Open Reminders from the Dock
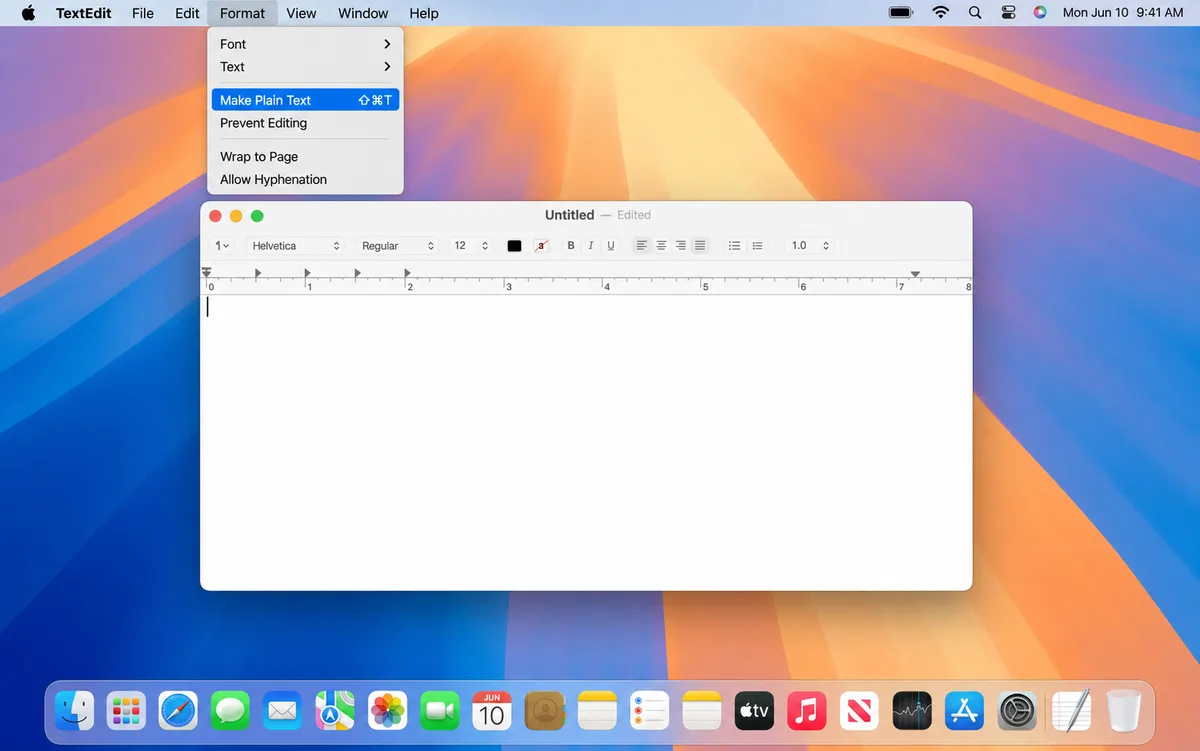 click(x=650, y=711)
